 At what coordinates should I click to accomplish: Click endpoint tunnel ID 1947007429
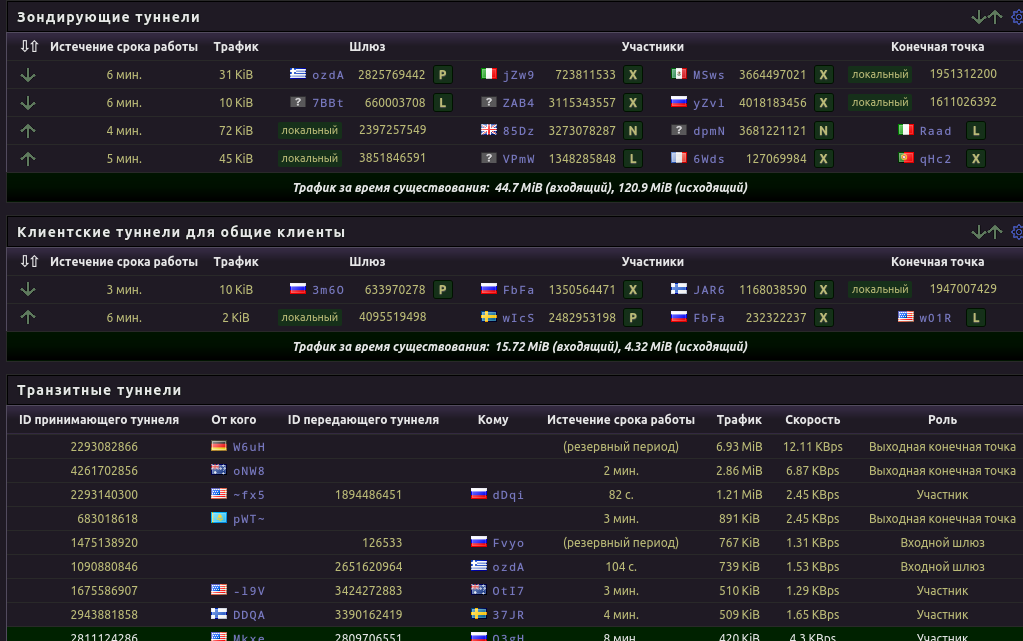(x=963, y=289)
